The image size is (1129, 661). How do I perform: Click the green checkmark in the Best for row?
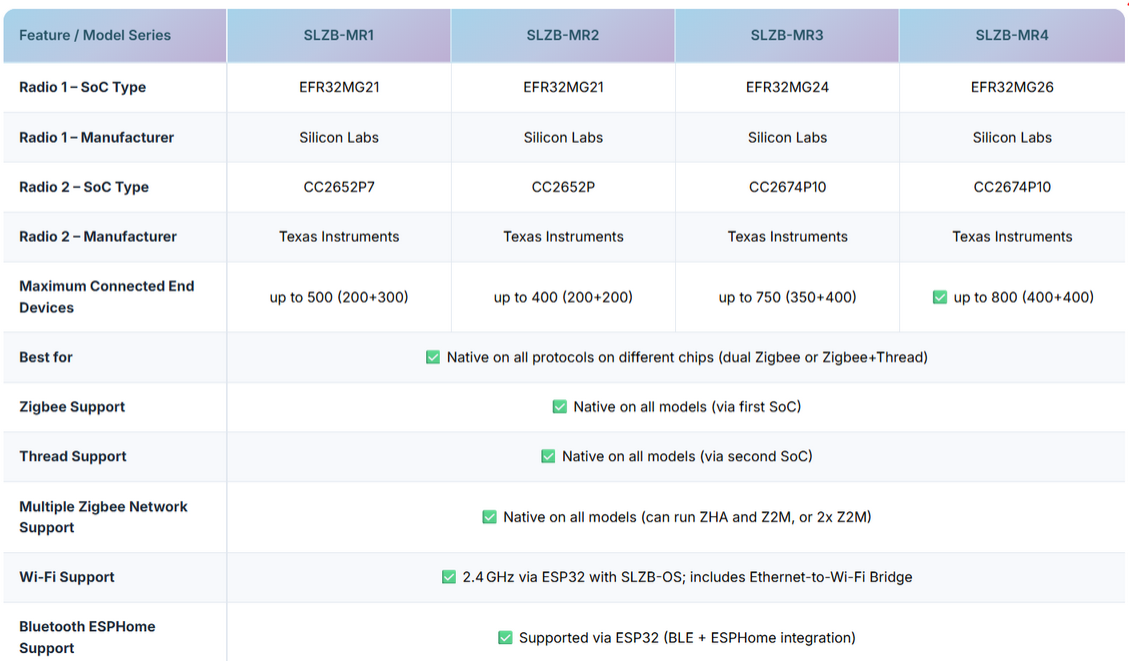coord(433,357)
